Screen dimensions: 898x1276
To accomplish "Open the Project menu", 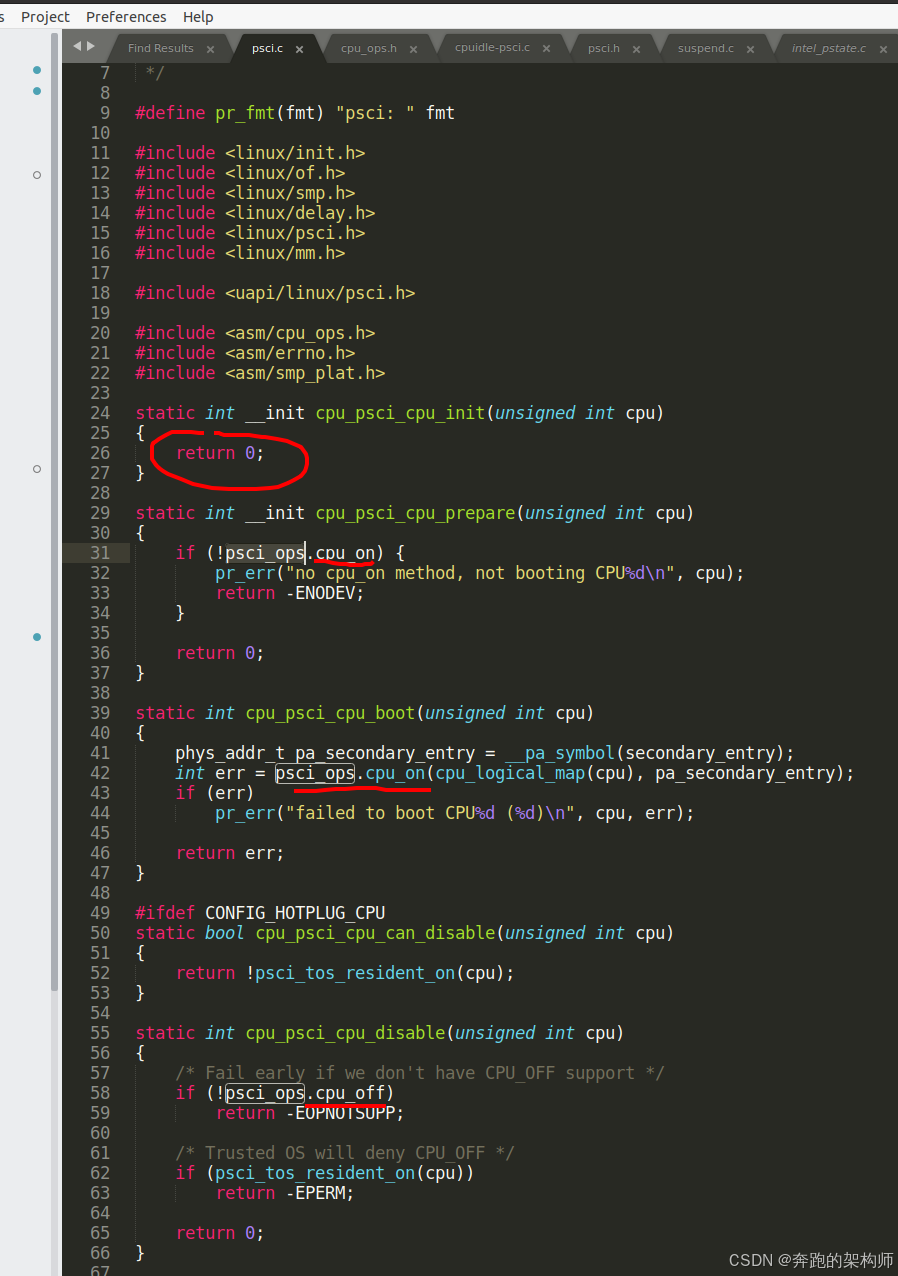I will pos(46,17).
